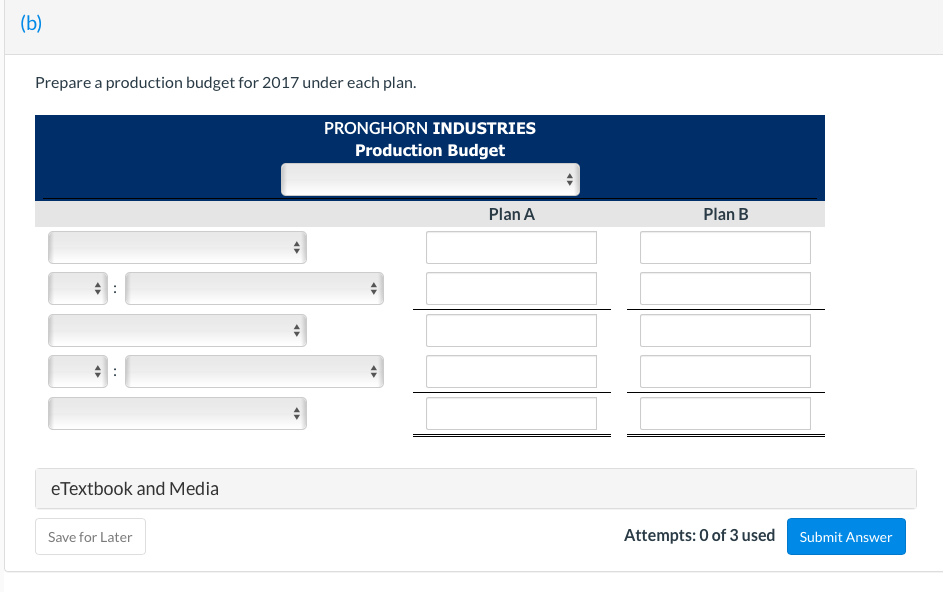Open the small dropdown before the colon fourth row

pos(77,371)
